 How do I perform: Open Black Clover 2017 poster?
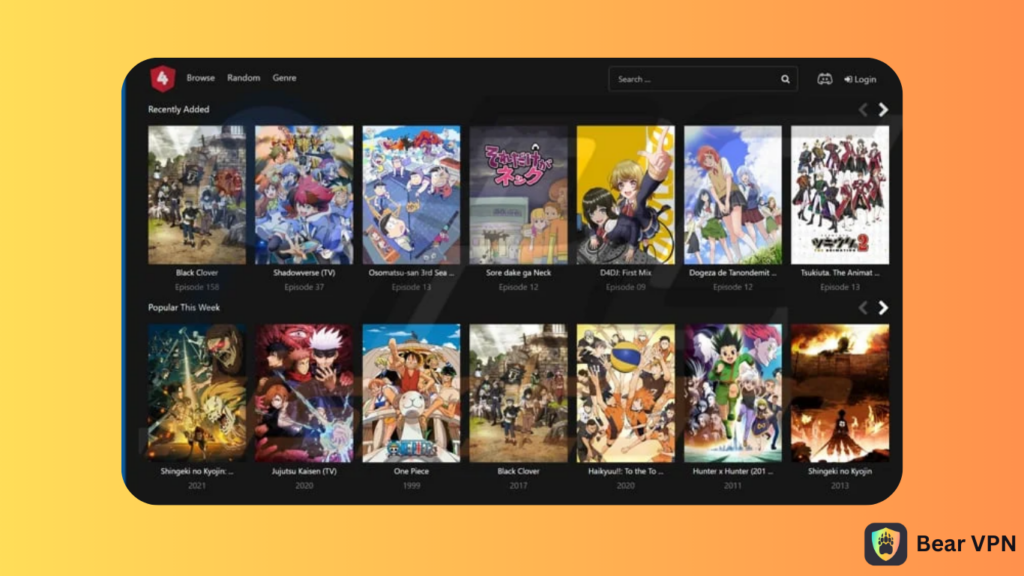point(519,393)
